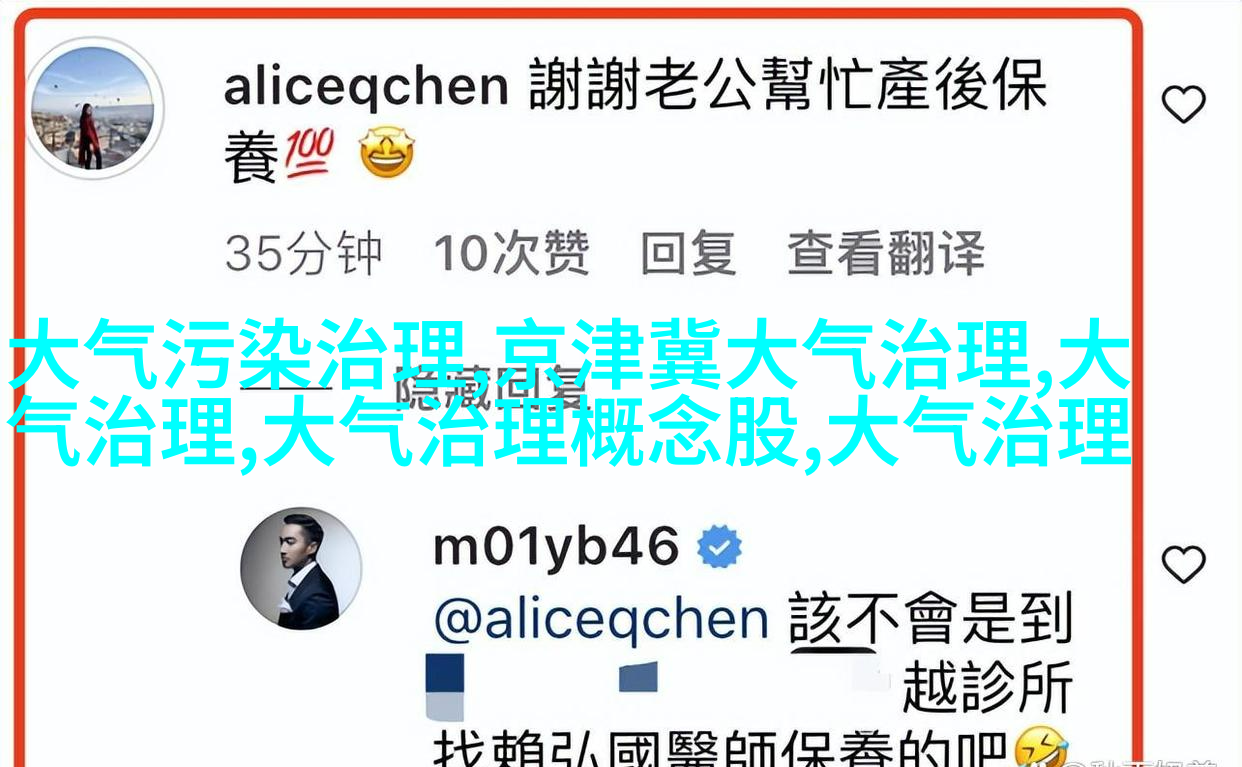This screenshot has height=767, width=1242.
Task: Open aliceqchen's profile picture
Action: (93, 107)
